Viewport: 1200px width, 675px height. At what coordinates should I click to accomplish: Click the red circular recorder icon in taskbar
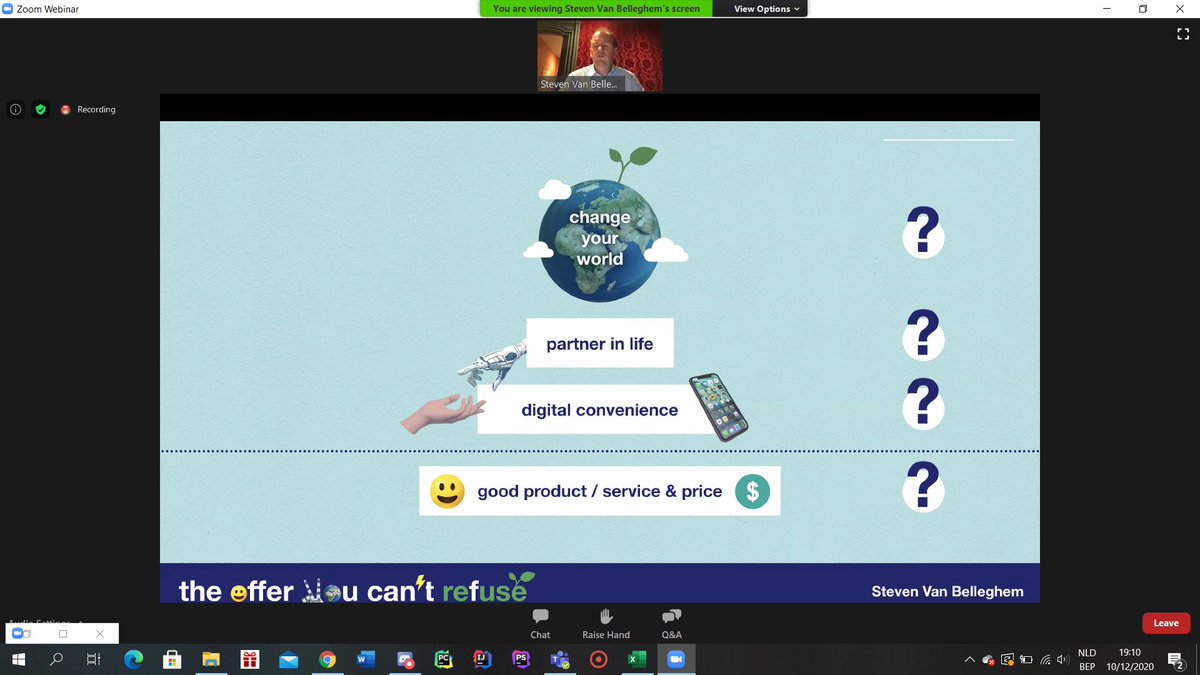598,659
